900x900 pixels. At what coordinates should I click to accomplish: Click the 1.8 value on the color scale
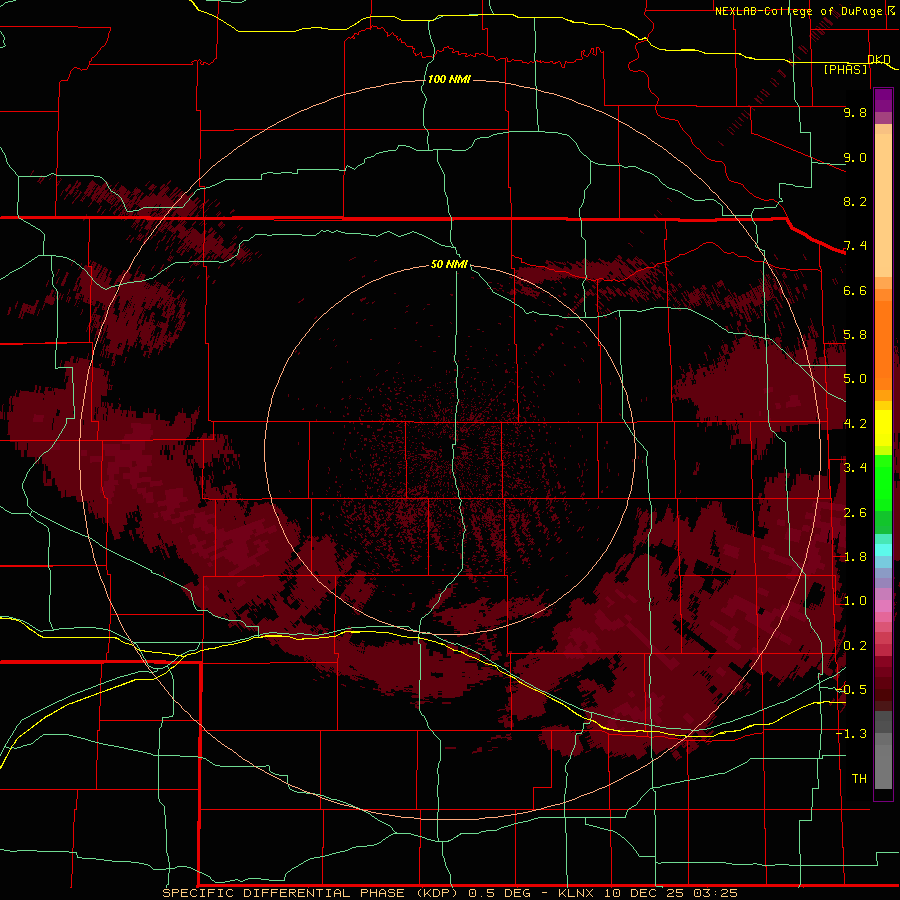pos(855,557)
